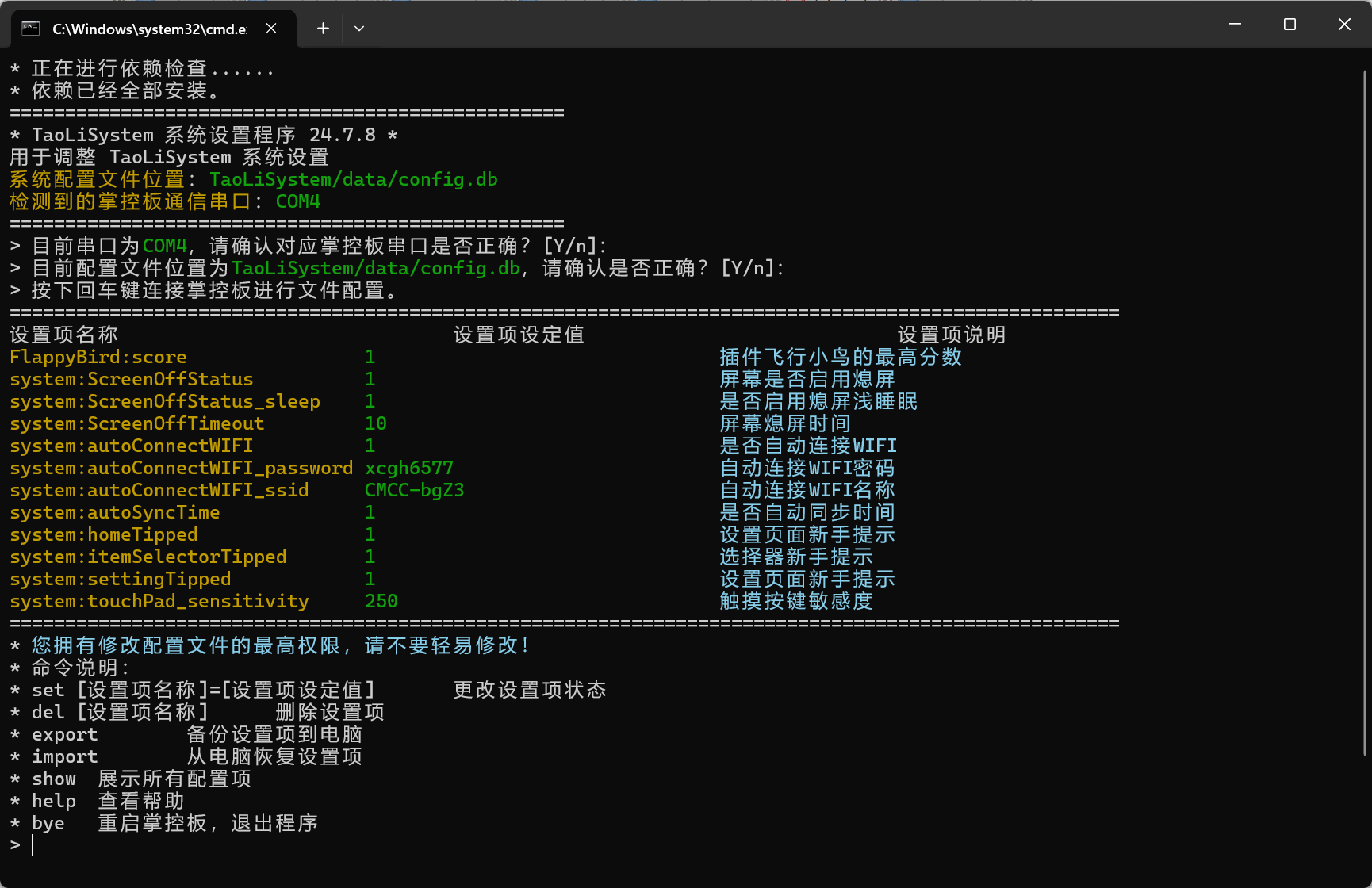Click the 命令说明 heading line

[x=70, y=668]
